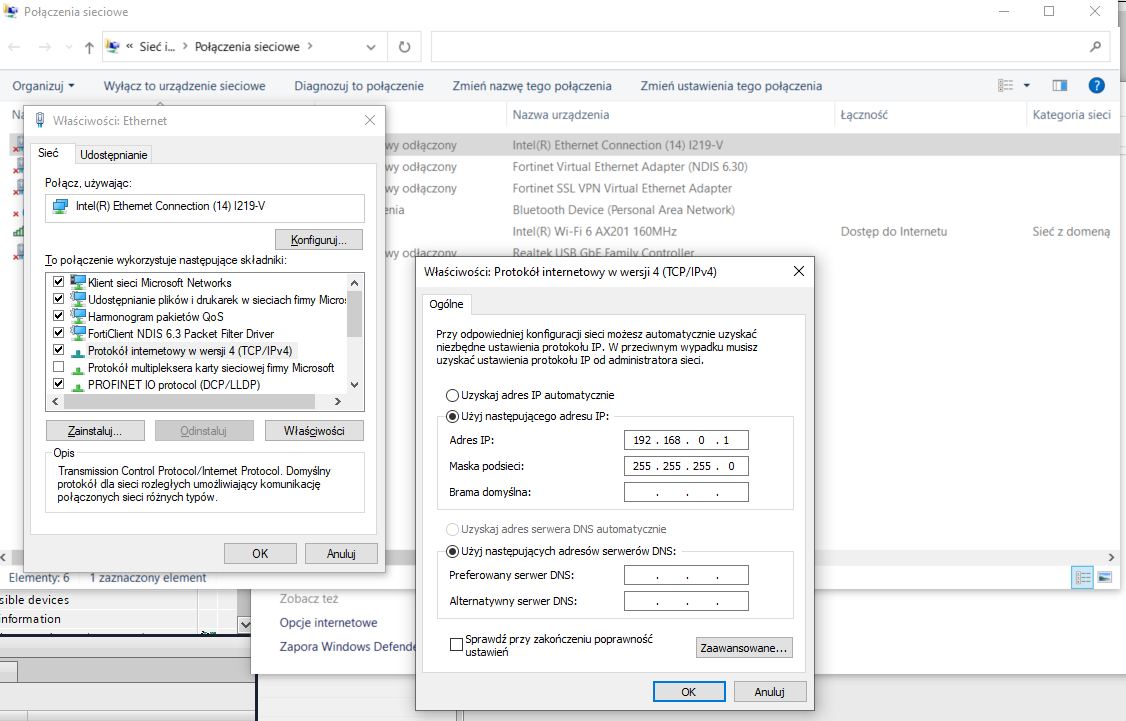Open Właściwości button for selected component
This screenshot has width=1126, height=721.
pyautogui.click(x=314, y=431)
